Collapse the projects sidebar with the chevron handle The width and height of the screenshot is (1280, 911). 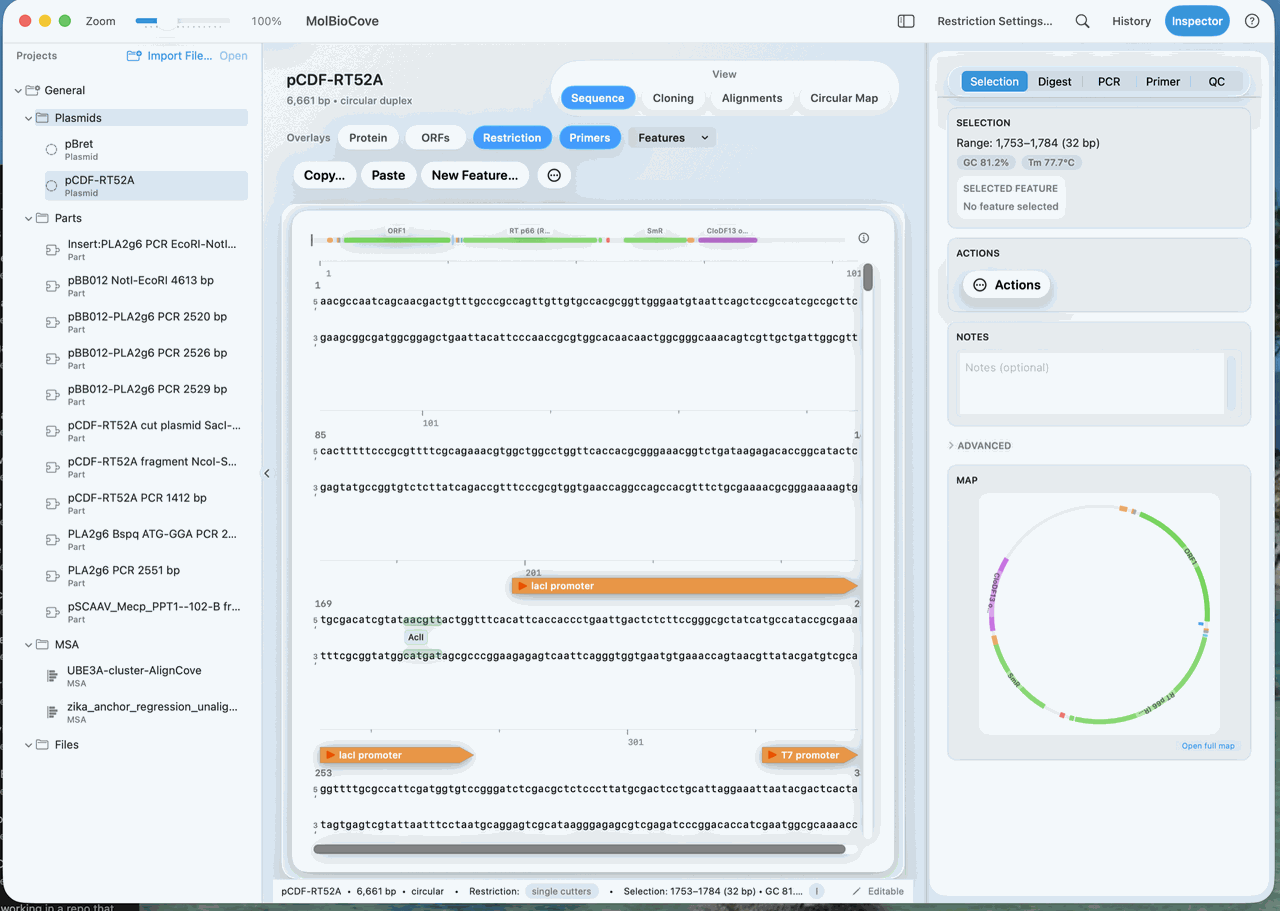pyautogui.click(x=267, y=473)
